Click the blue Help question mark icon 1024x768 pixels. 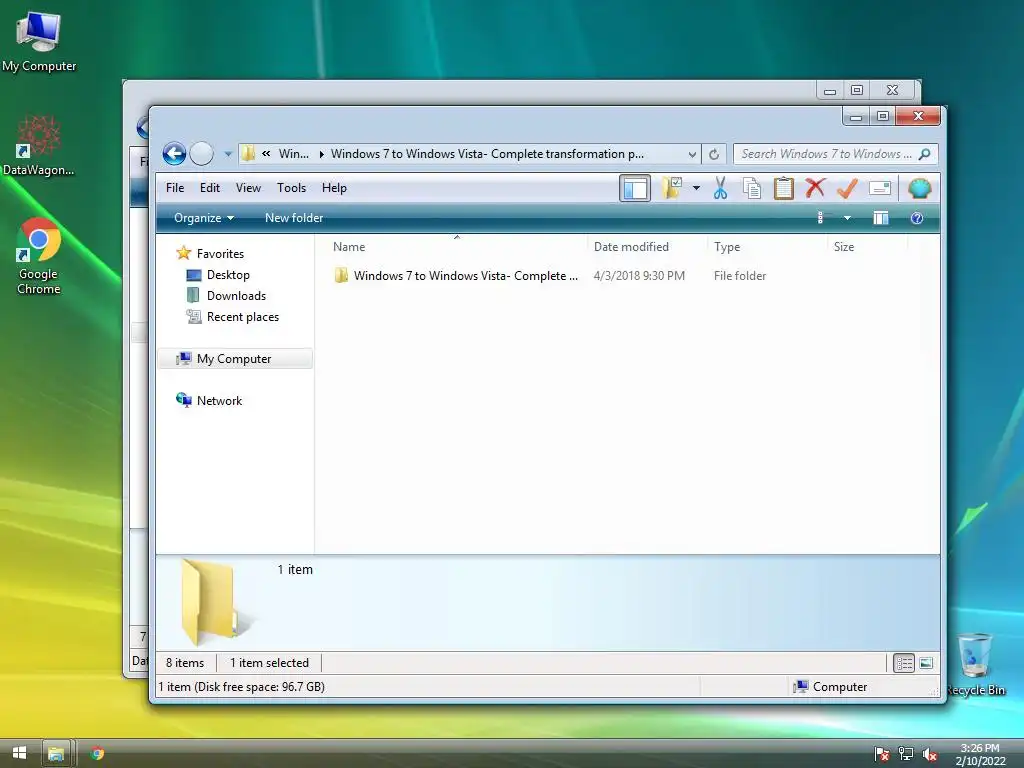[x=917, y=218]
